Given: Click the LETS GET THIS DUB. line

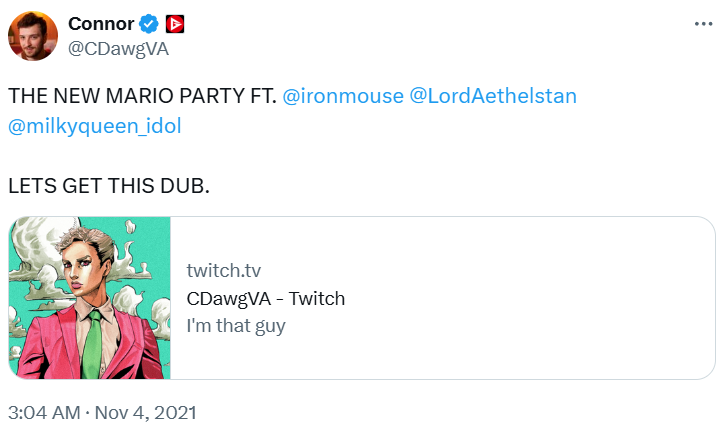Looking at the screenshot, I should [x=109, y=186].
